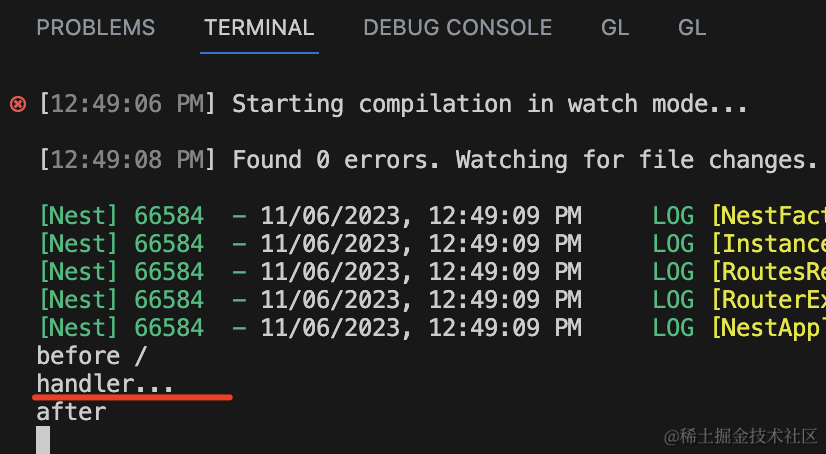This screenshot has height=454, width=826.
Task: Click the red error circle icon
Action: pyautogui.click(x=17, y=104)
